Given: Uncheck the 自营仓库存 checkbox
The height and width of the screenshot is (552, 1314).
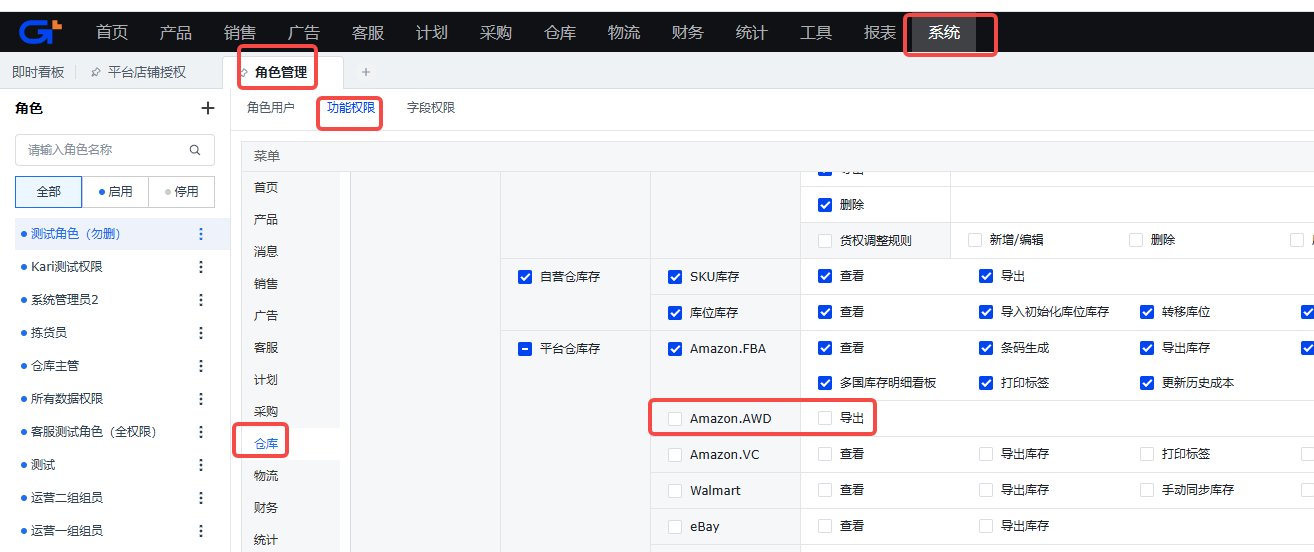Looking at the screenshot, I should click(524, 277).
